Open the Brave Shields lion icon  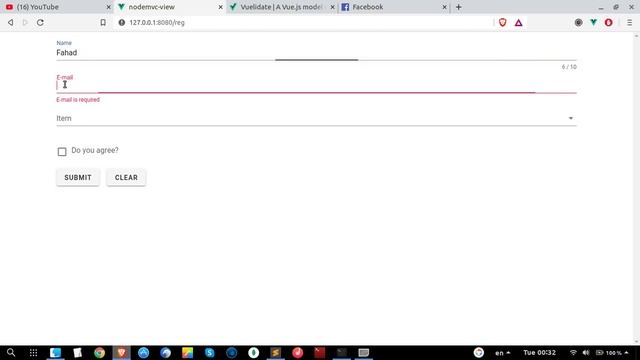click(x=502, y=22)
